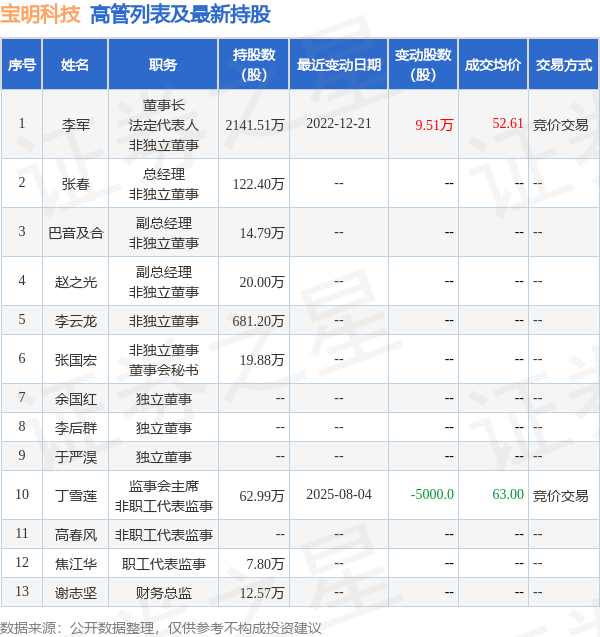Select the 成交均价 column header
Viewport: 600px width, 637px height.
pos(493,64)
